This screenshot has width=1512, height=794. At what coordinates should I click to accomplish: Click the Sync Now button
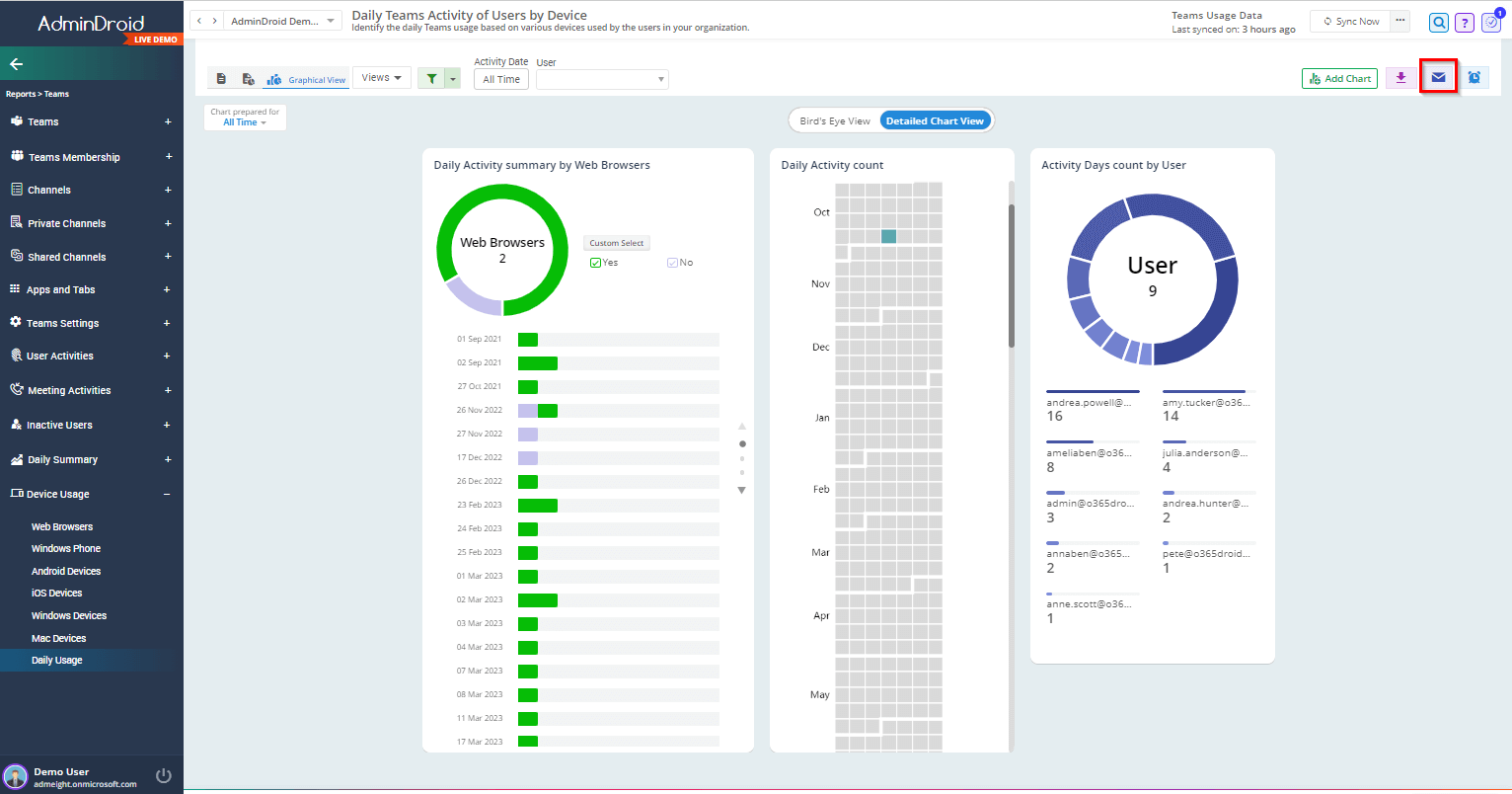[x=1349, y=19]
